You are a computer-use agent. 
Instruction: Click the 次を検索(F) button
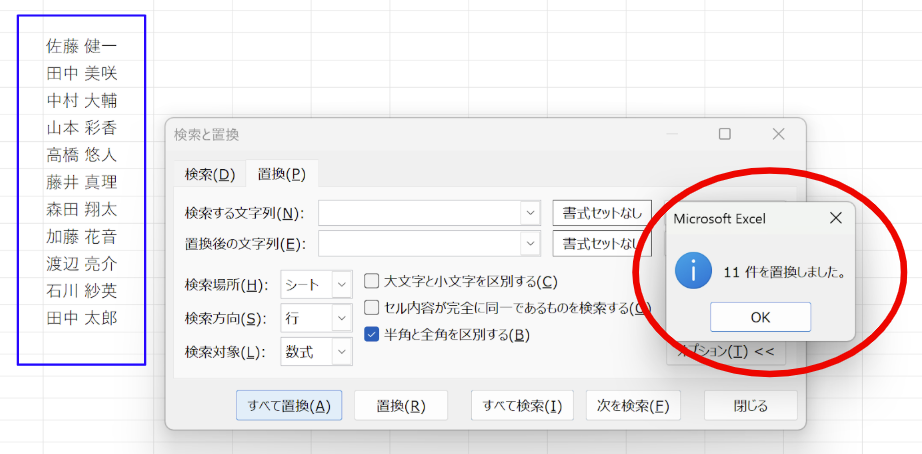pyautogui.click(x=633, y=405)
